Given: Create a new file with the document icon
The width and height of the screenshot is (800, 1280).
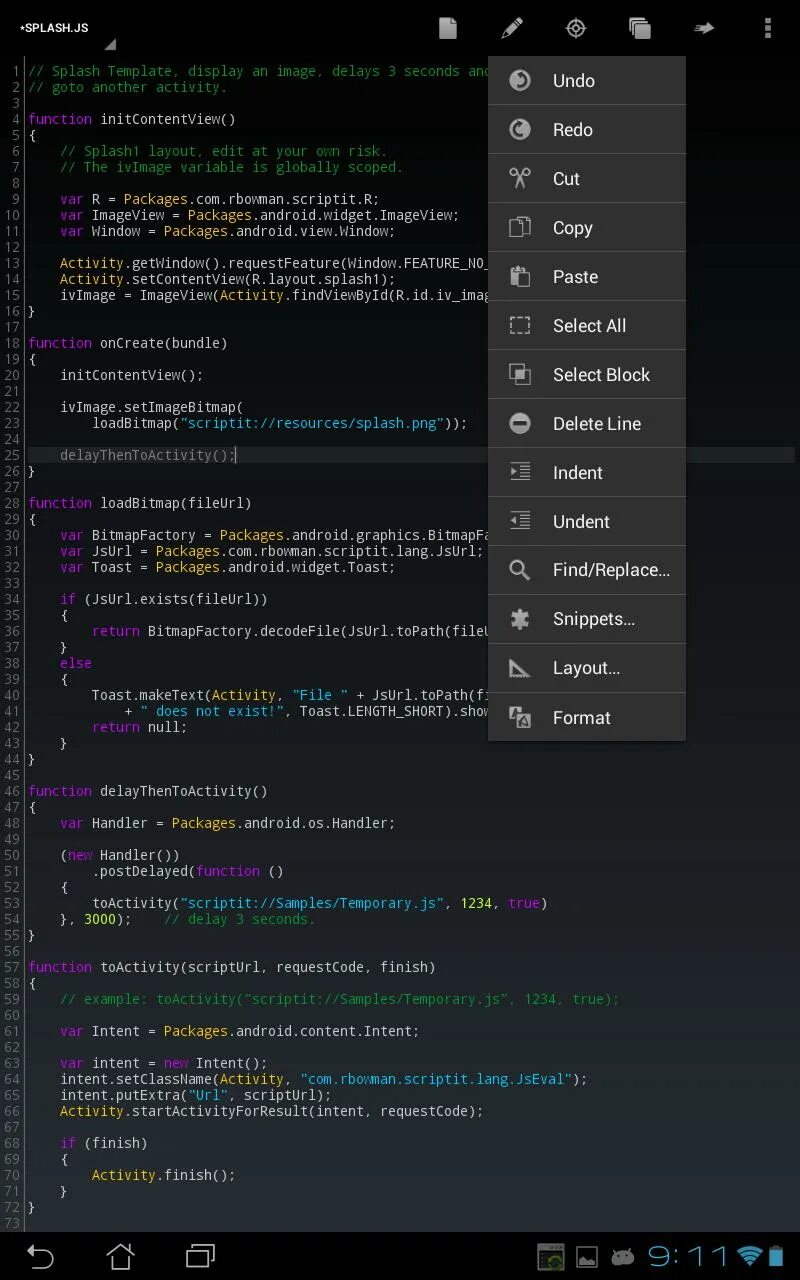Looking at the screenshot, I should coord(447,28).
